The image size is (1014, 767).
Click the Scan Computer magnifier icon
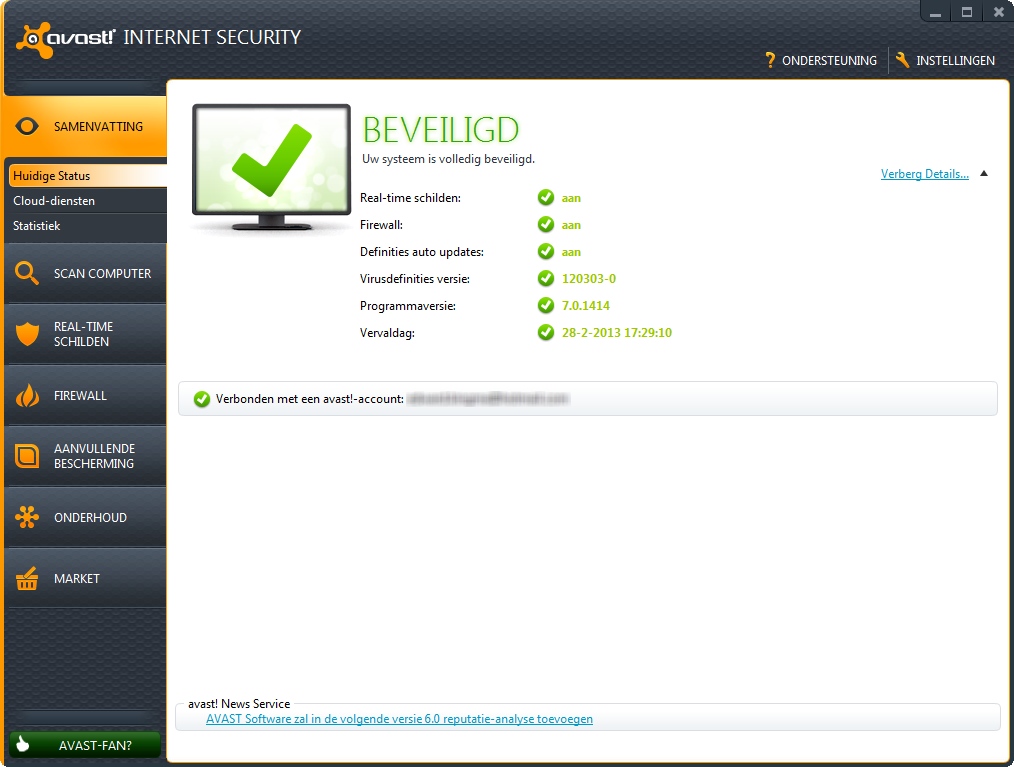27,273
